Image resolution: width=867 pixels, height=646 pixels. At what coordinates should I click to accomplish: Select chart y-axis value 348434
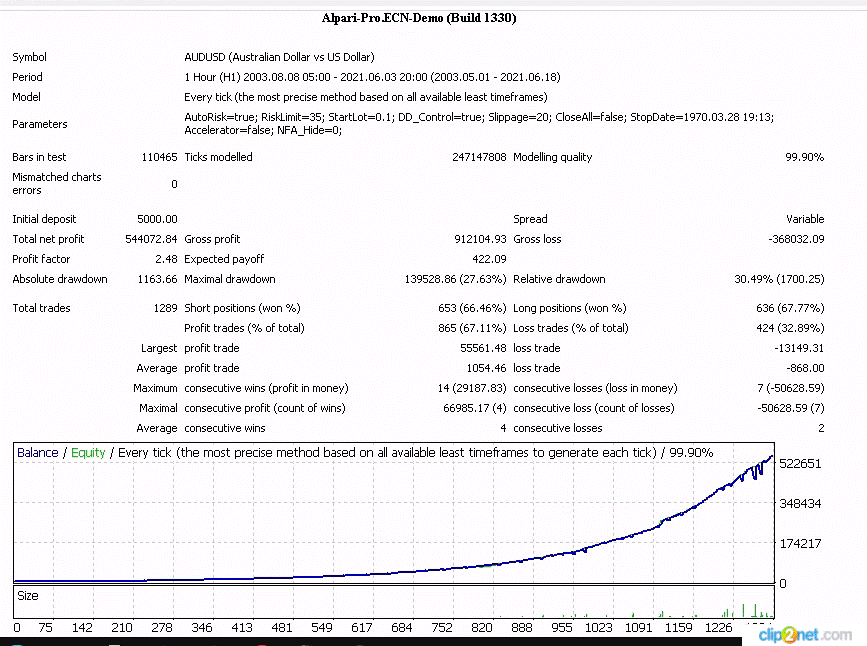pyautogui.click(x=800, y=503)
